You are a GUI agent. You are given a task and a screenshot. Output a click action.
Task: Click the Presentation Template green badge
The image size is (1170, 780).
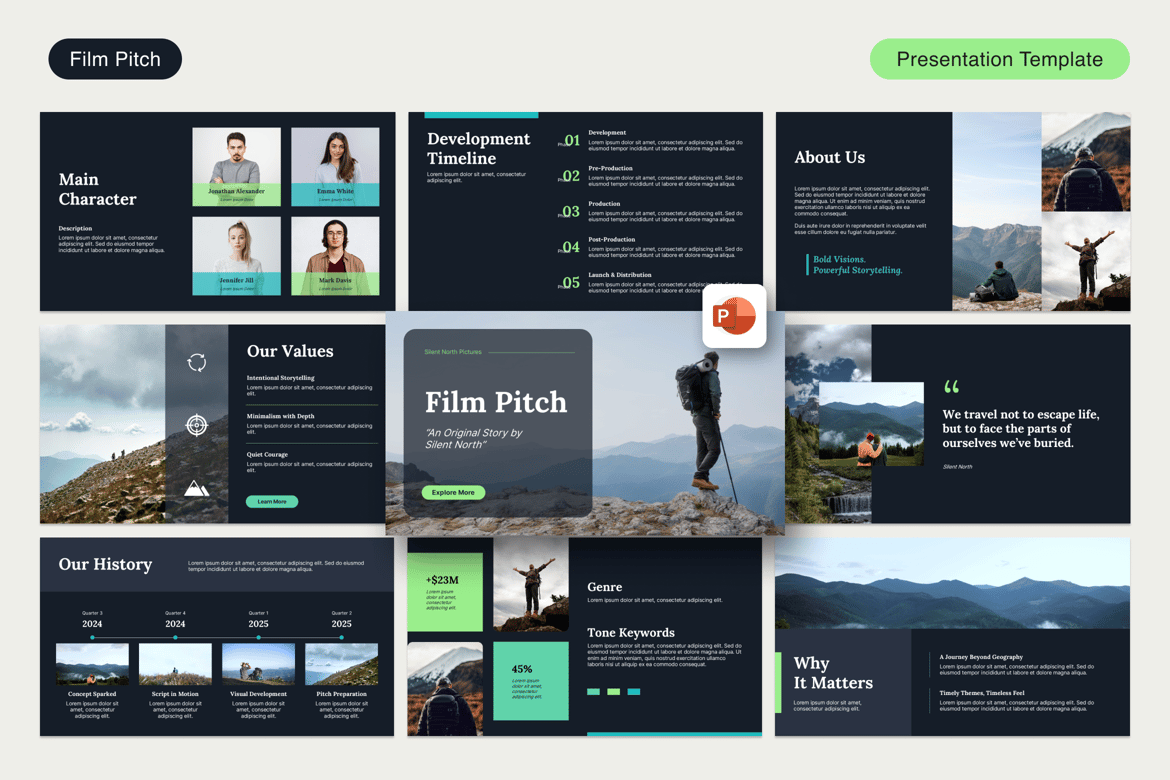click(1000, 59)
